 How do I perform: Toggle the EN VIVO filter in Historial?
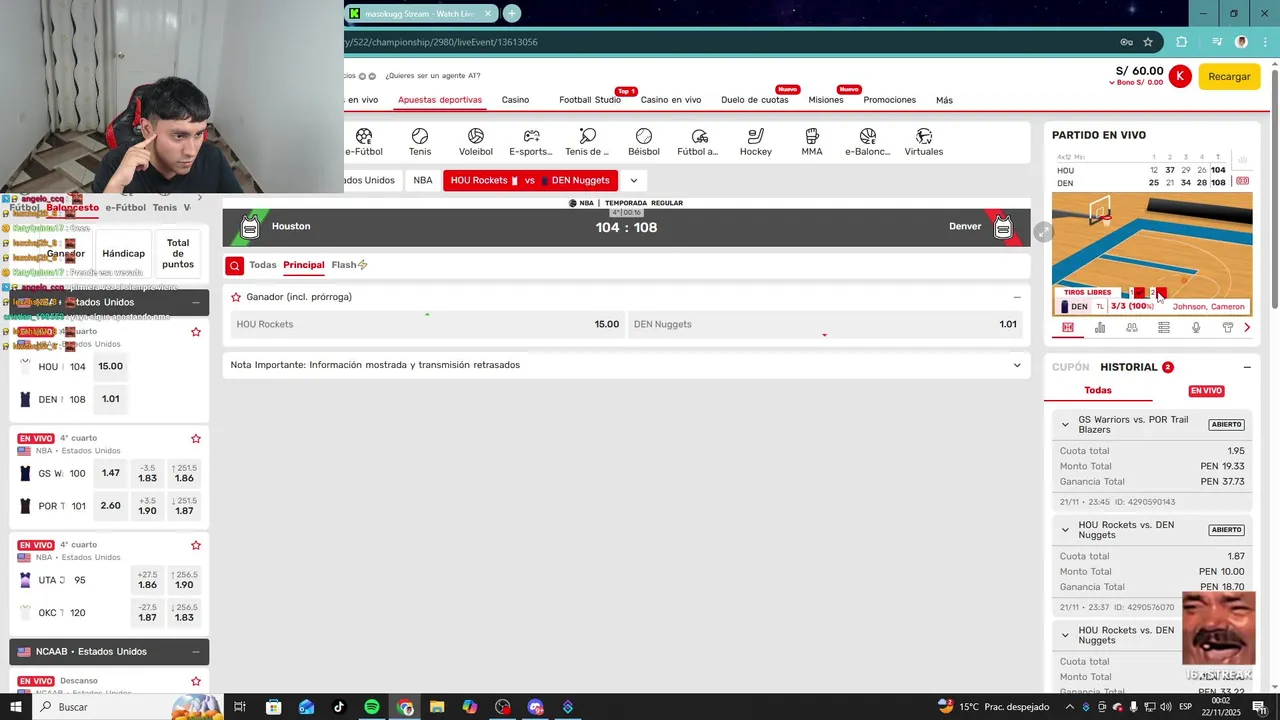point(1206,391)
